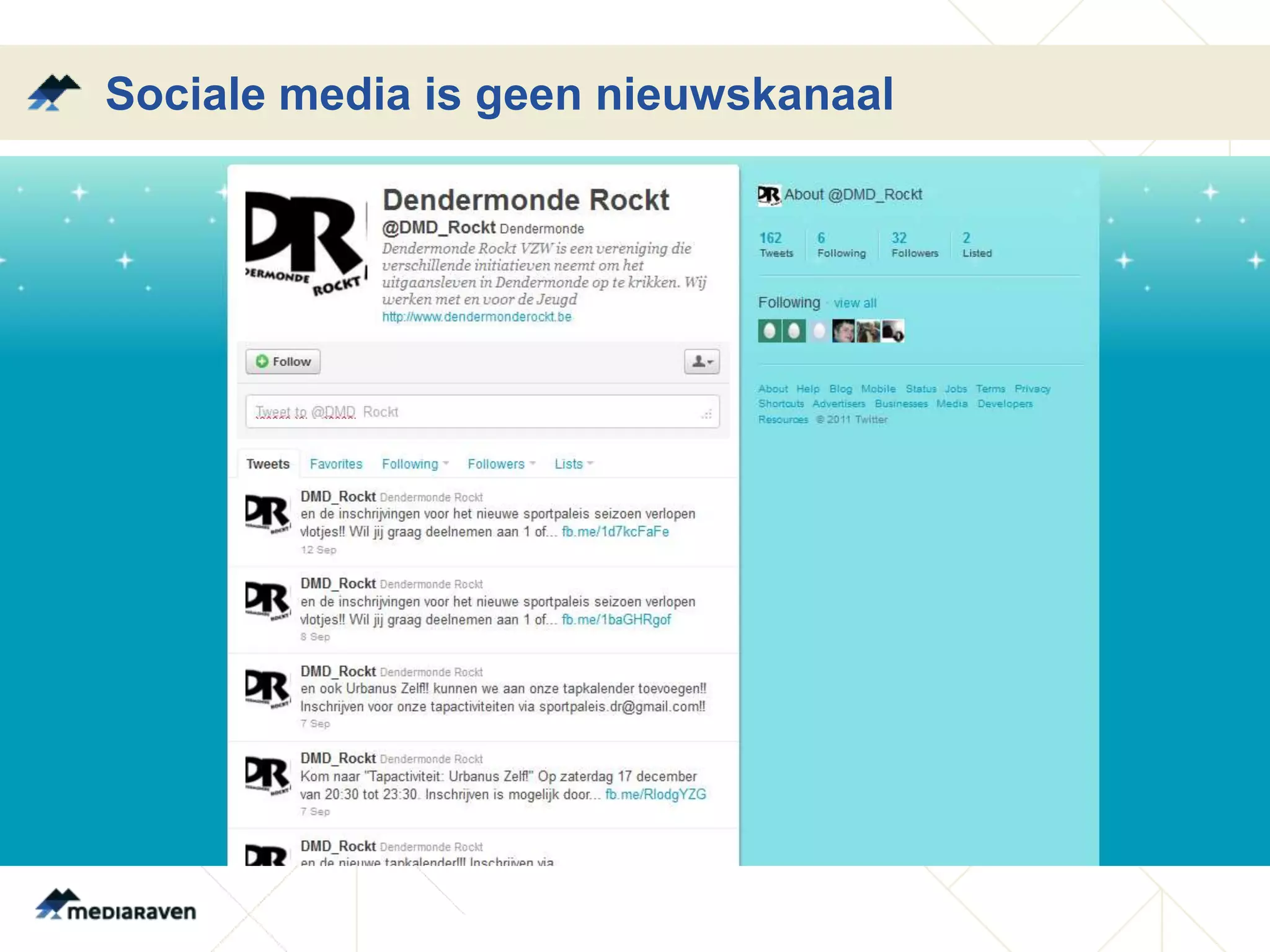This screenshot has height=952, width=1270.
Task: Open the Blog footer link
Action: pos(841,389)
